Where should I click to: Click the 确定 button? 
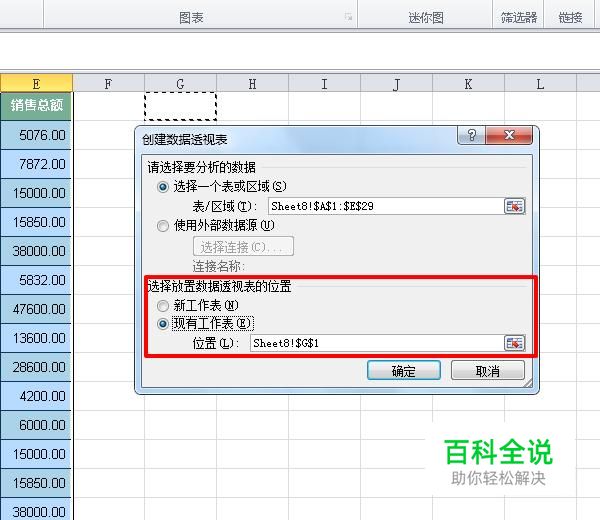pos(404,370)
